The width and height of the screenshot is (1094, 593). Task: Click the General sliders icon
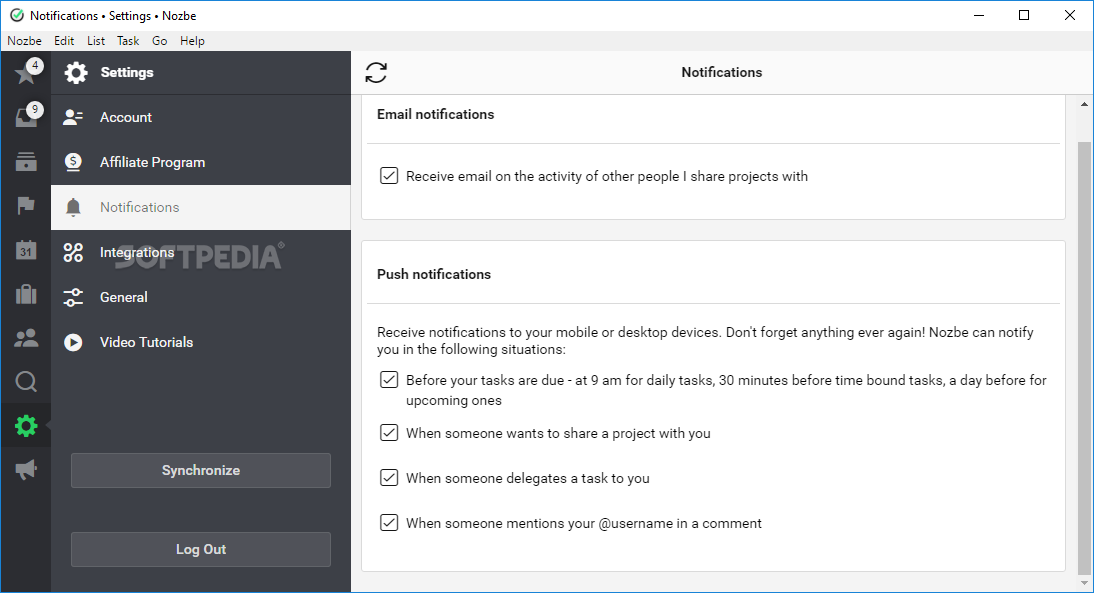click(x=73, y=297)
